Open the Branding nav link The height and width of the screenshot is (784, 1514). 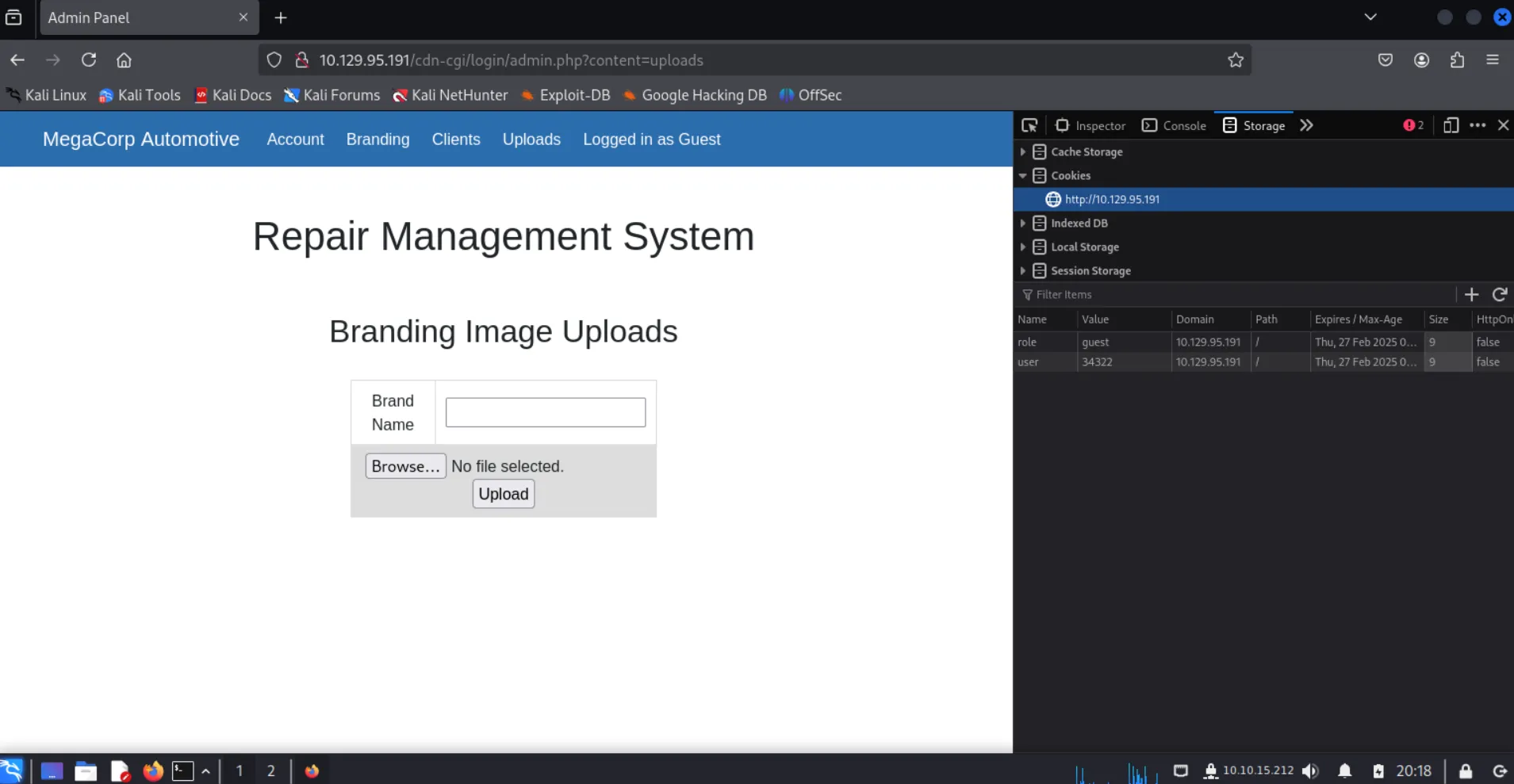[x=378, y=139]
